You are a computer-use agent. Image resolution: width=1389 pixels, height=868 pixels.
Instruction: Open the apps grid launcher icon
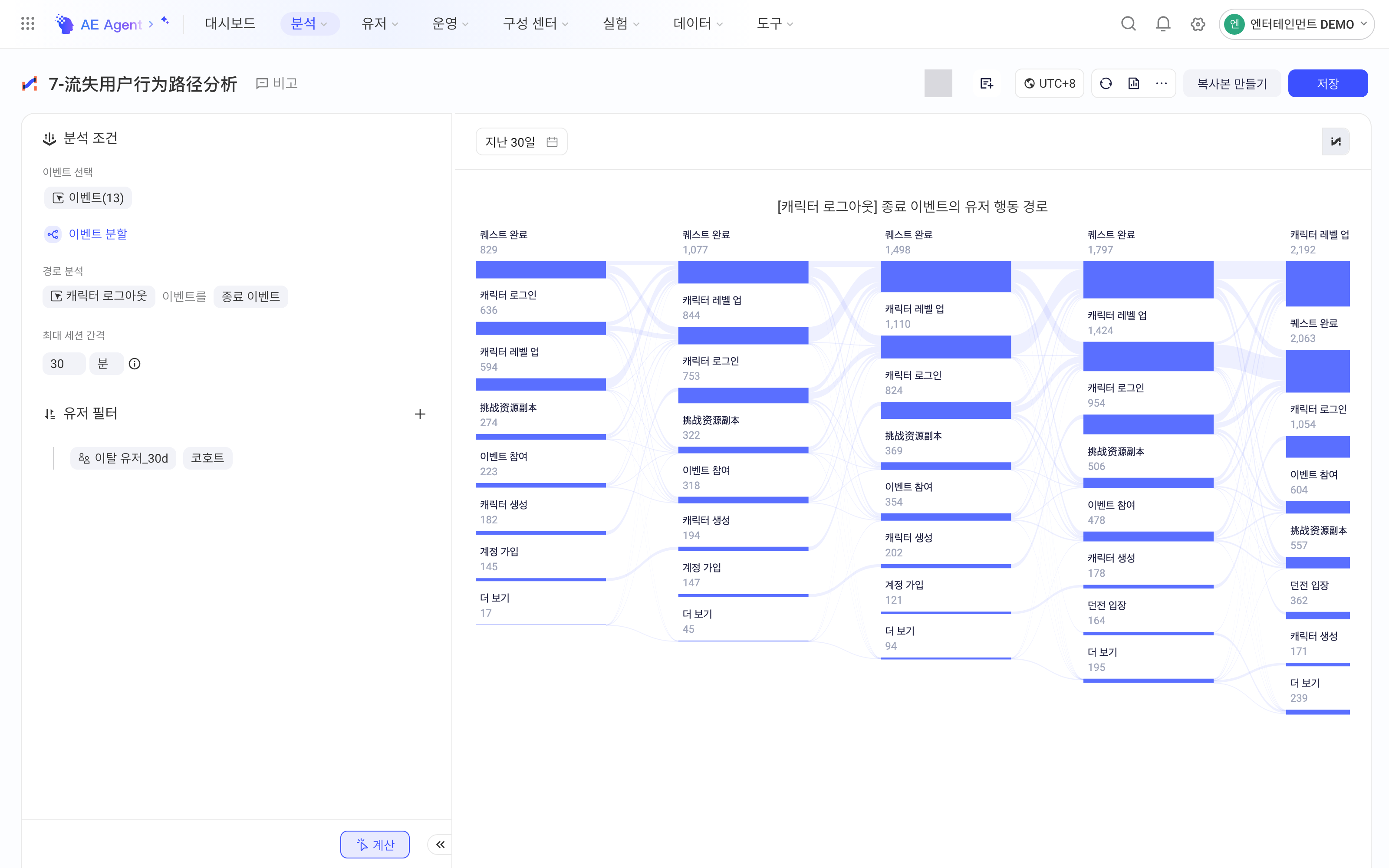click(27, 23)
